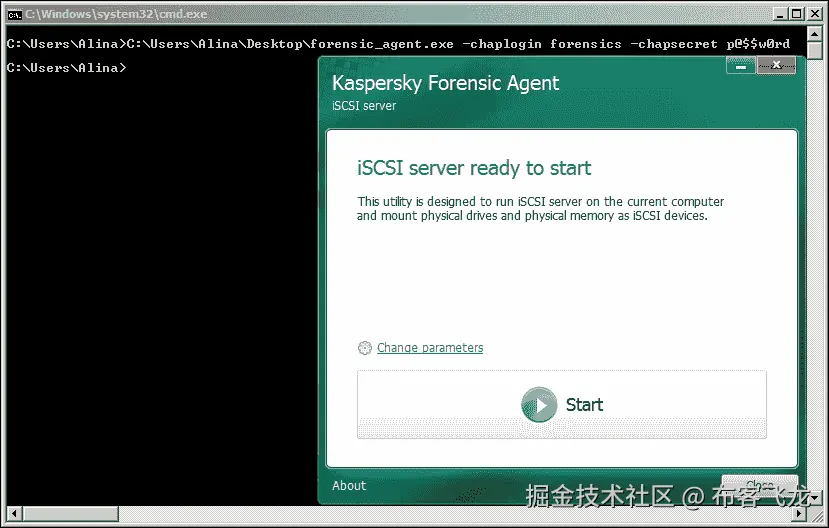Click the 'iSCSI server' subtitle text
The width and height of the screenshot is (829, 528).
pos(364,106)
